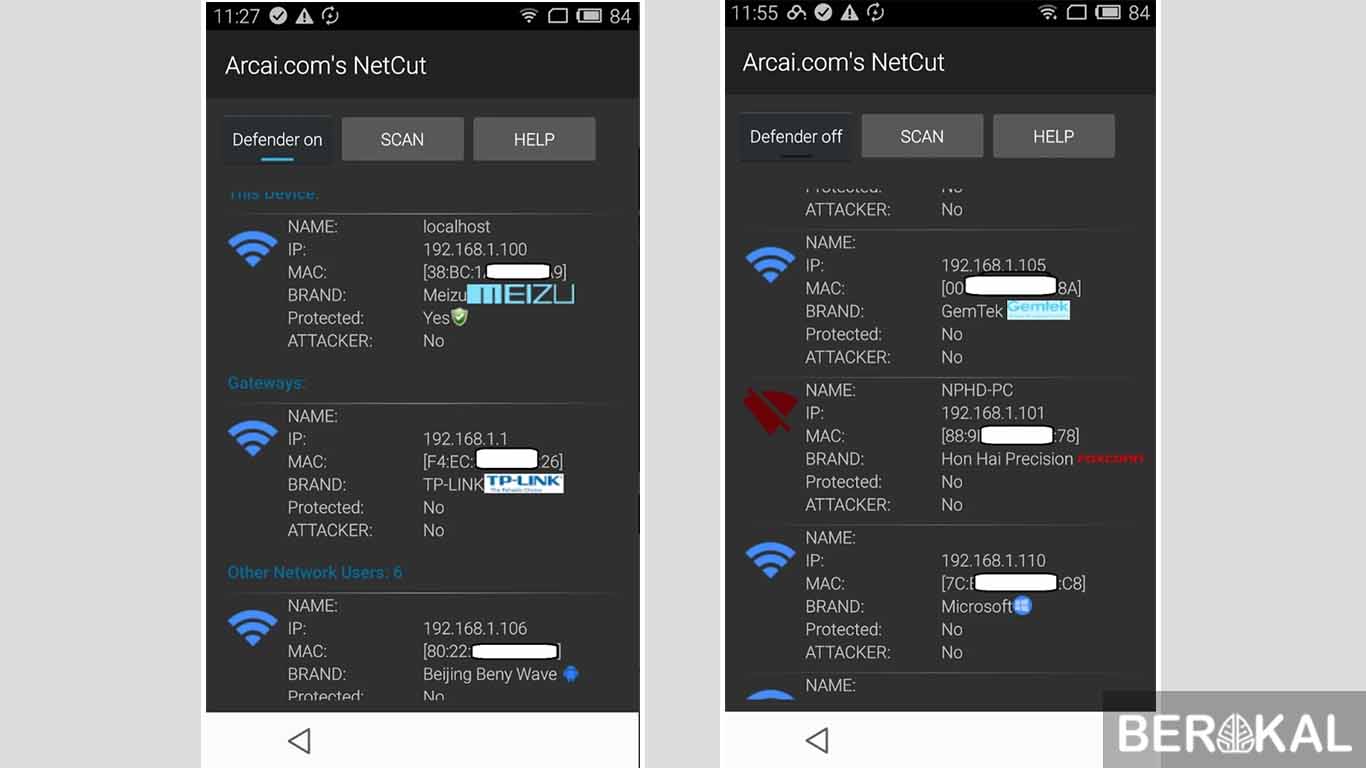Image resolution: width=1366 pixels, height=768 pixels.
Task: Click SCAN button in right phone
Action: (x=922, y=136)
